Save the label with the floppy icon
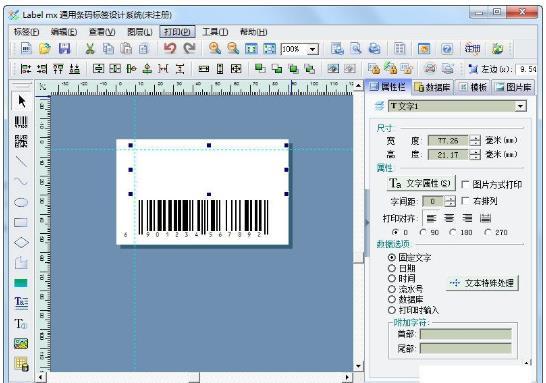The image size is (546, 383). pos(64,48)
